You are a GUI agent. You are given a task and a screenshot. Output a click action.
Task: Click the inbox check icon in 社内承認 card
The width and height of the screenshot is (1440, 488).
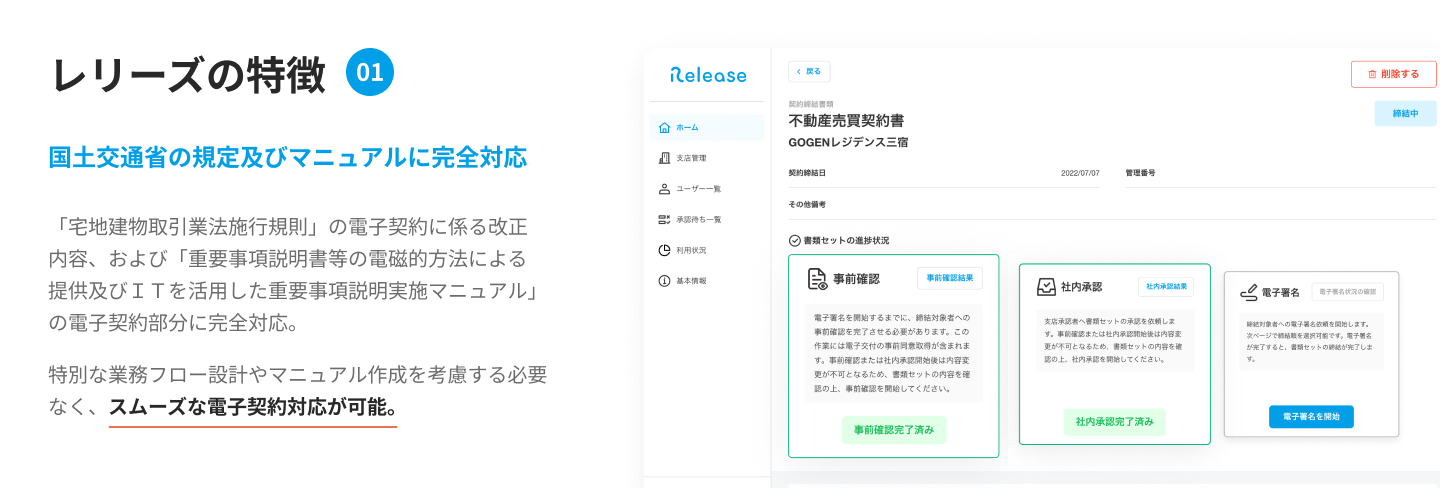pyautogui.click(x=1046, y=287)
